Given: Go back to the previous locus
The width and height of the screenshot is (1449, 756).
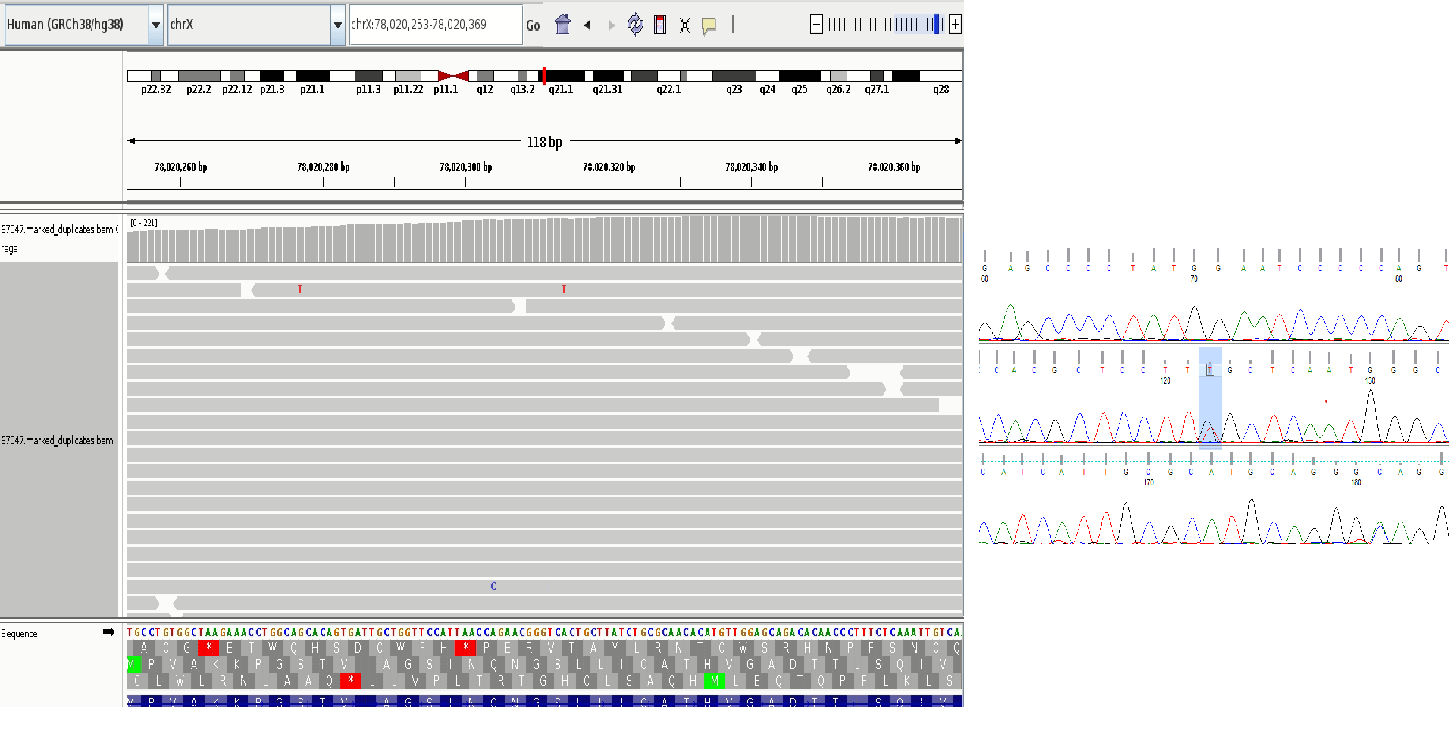Looking at the screenshot, I should click(x=587, y=25).
